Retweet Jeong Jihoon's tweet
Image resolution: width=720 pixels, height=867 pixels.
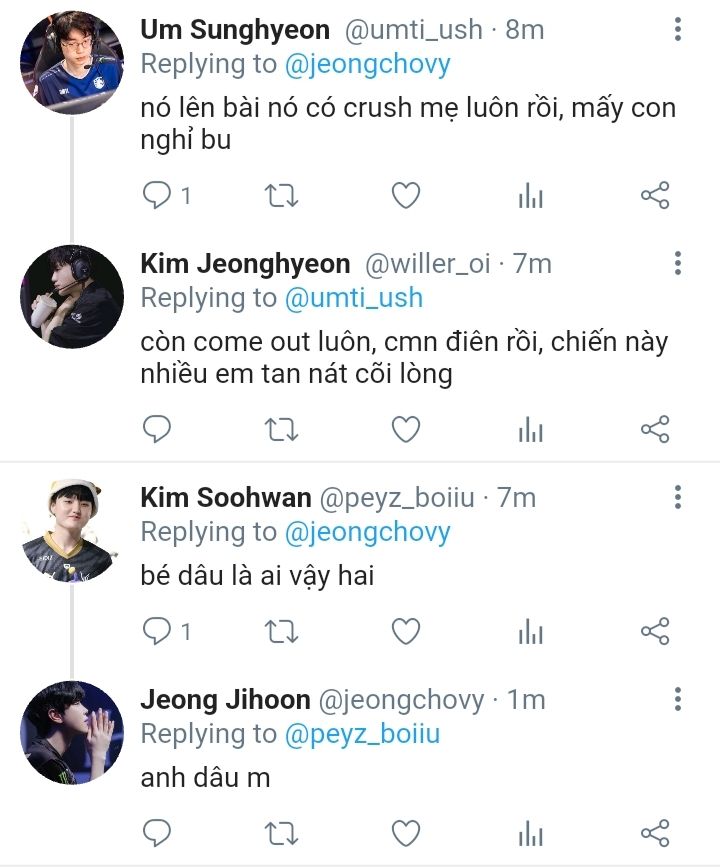pyautogui.click(x=281, y=832)
